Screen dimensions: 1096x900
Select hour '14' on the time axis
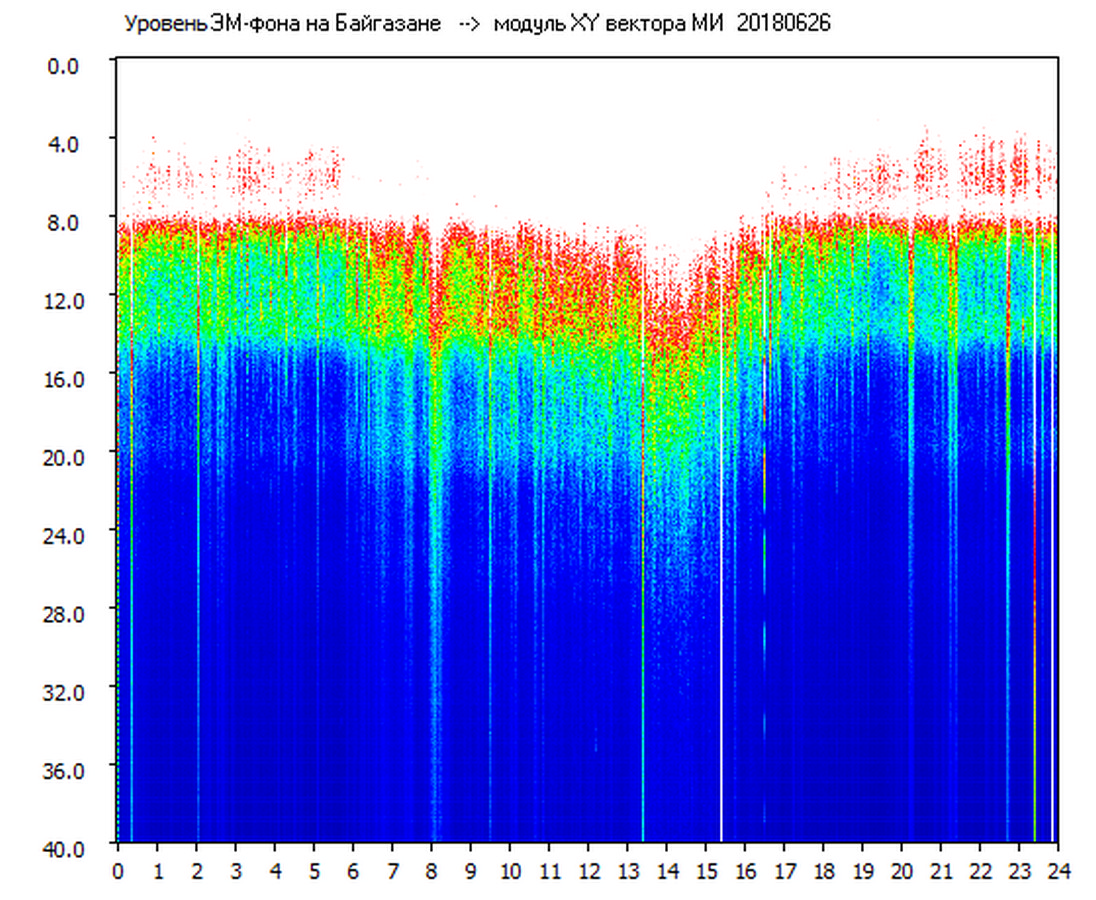[x=667, y=871]
